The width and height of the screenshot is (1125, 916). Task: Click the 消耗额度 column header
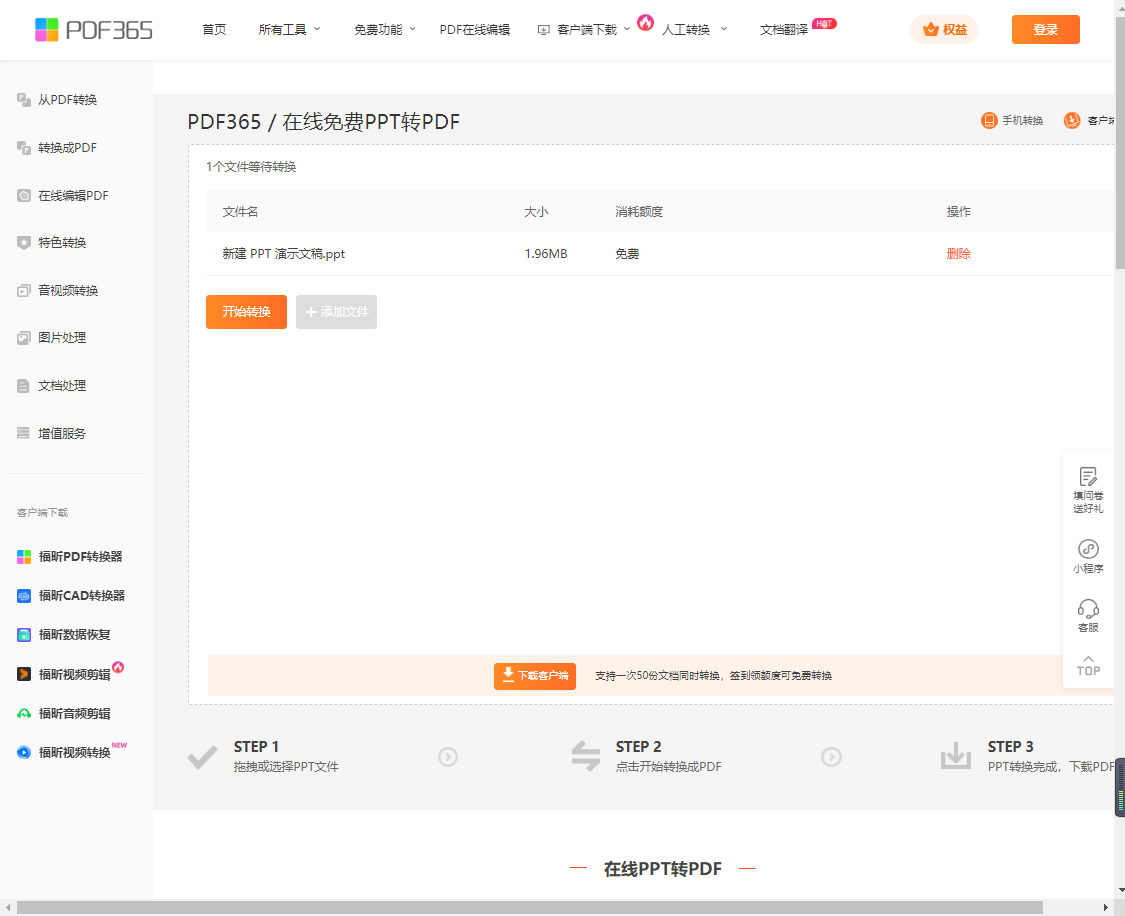point(639,212)
